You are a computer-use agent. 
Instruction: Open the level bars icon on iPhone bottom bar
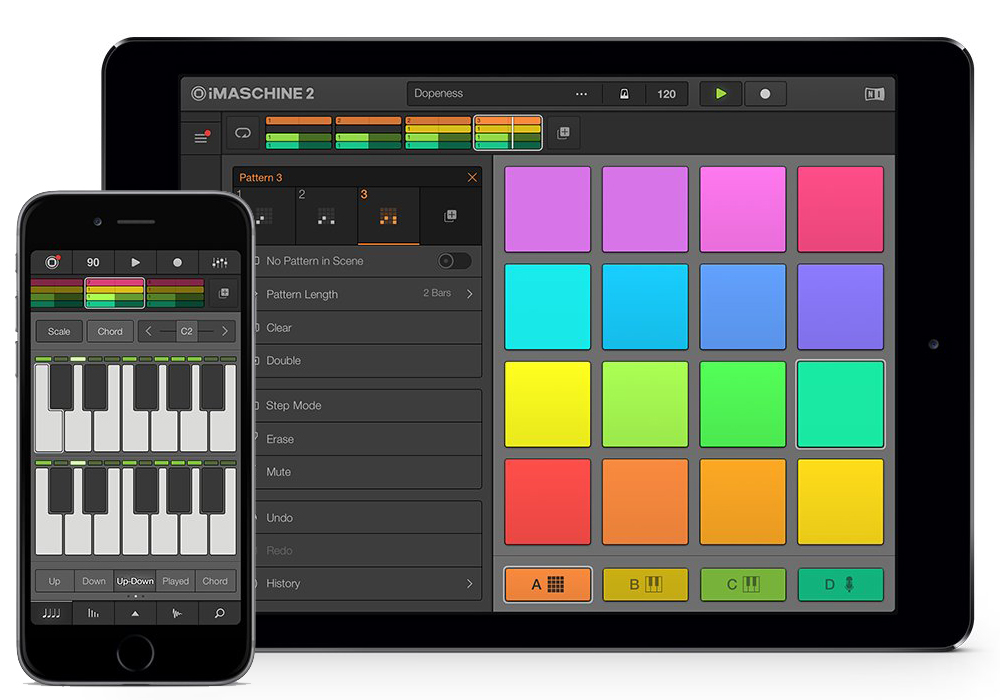[93, 613]
